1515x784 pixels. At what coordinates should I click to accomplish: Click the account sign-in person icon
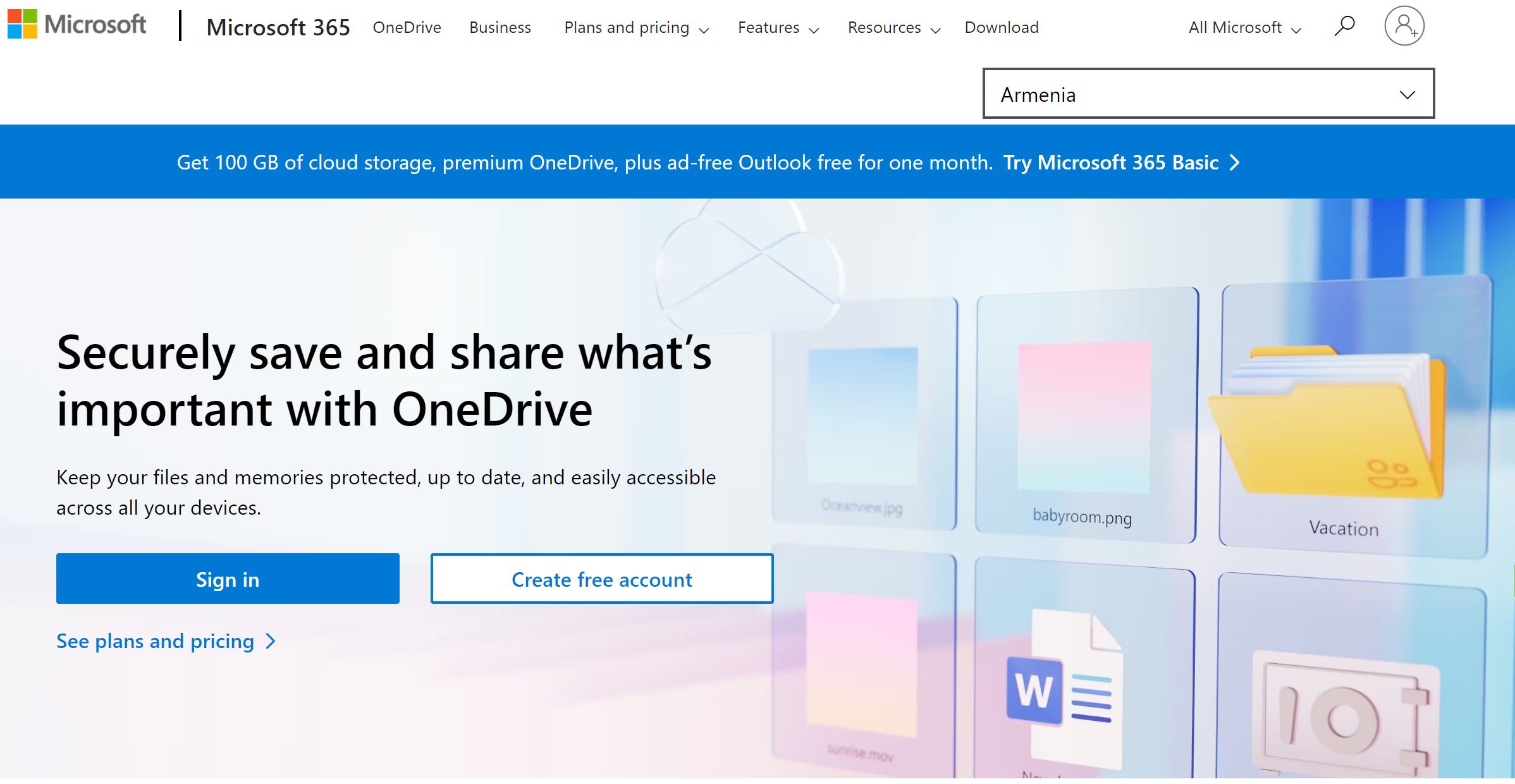(1404, 25)
